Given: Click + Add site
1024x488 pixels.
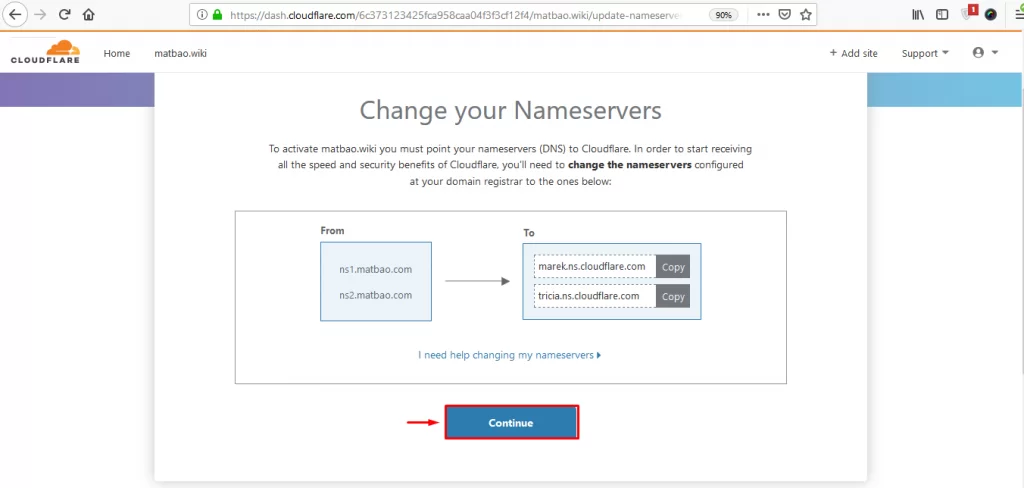Looking at the screenshot, I should point(854,54).
